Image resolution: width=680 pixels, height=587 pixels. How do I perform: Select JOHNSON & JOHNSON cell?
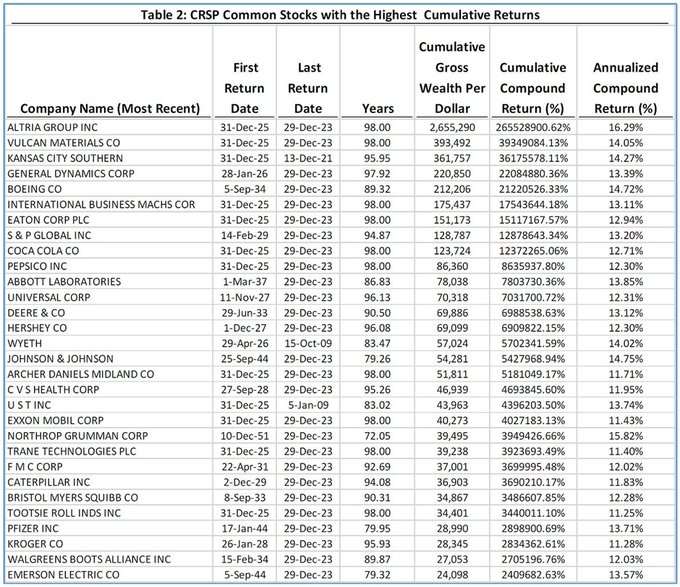[60, 359]
